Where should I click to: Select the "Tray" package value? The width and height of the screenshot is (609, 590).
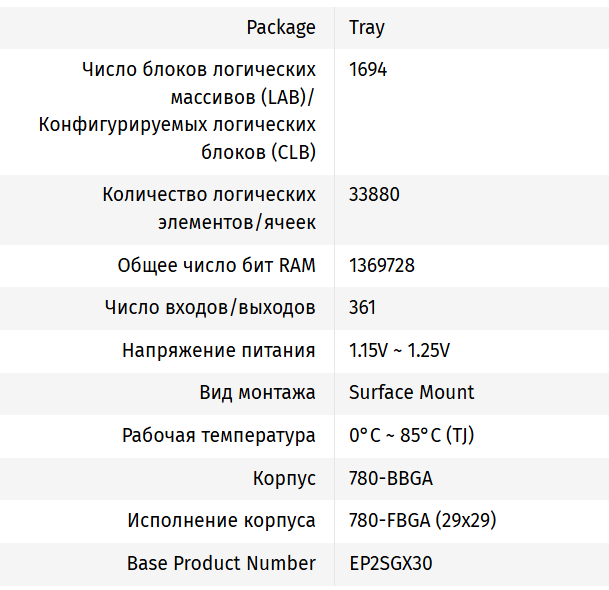367,28
